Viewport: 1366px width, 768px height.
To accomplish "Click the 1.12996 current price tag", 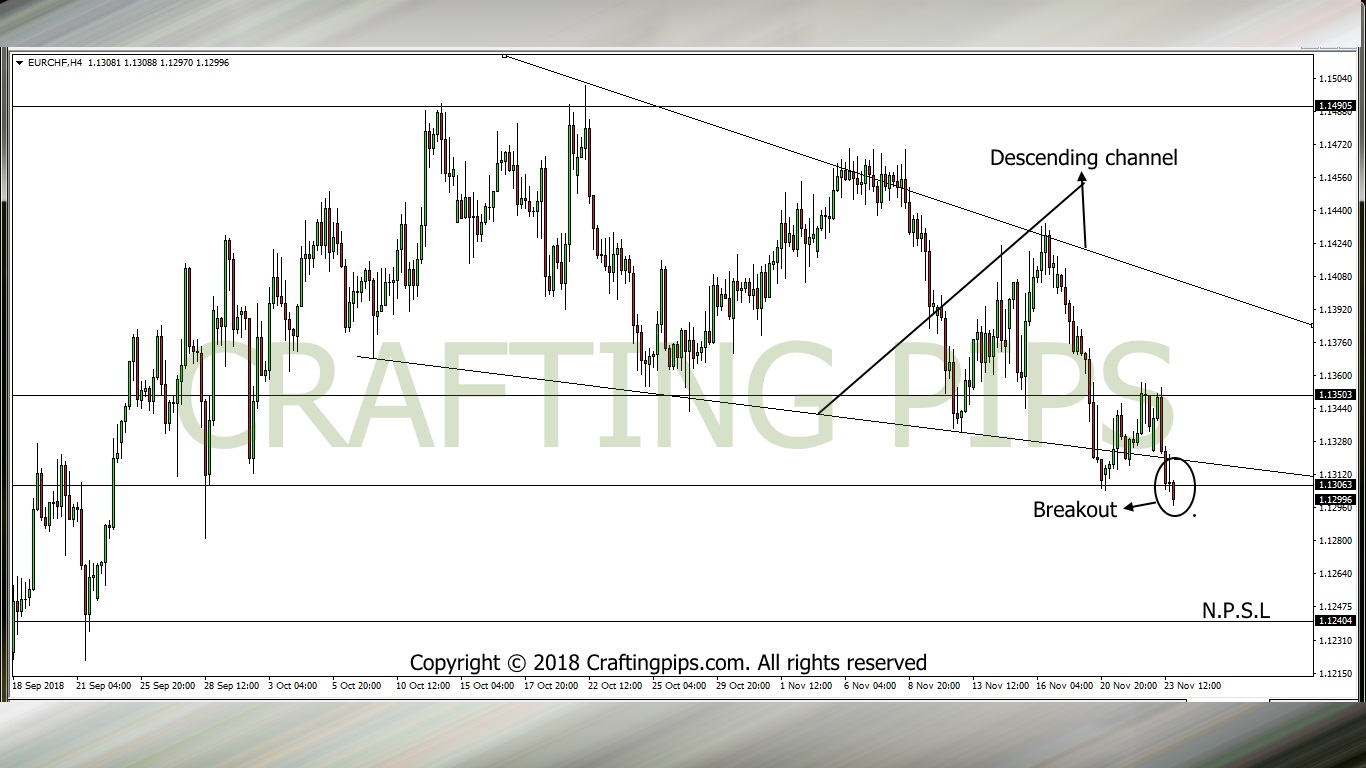I will pyautogui.click(x=1335, y=499).
